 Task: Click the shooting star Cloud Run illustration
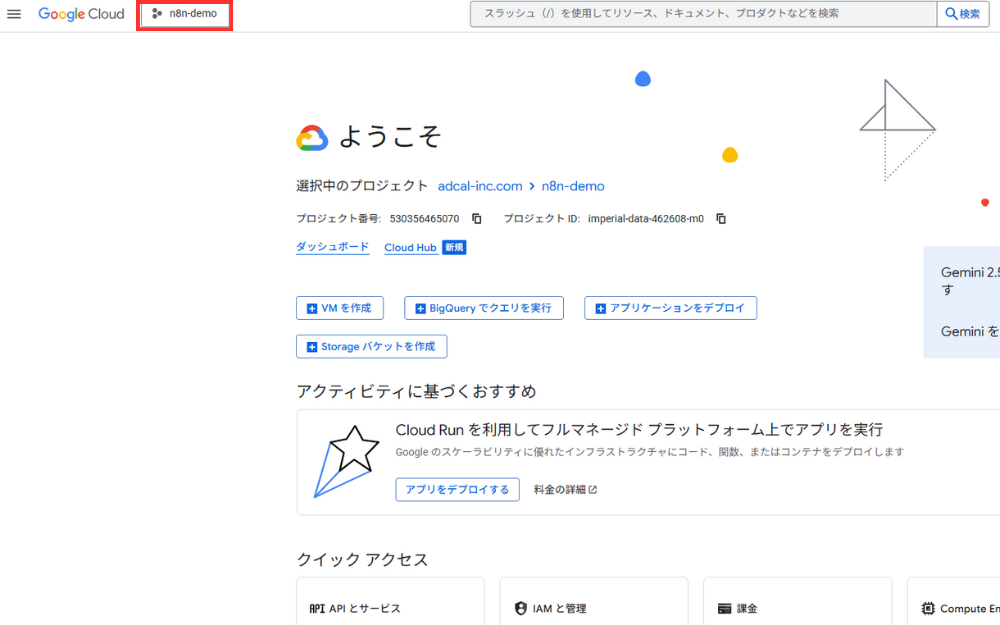[x=346, y=461]
